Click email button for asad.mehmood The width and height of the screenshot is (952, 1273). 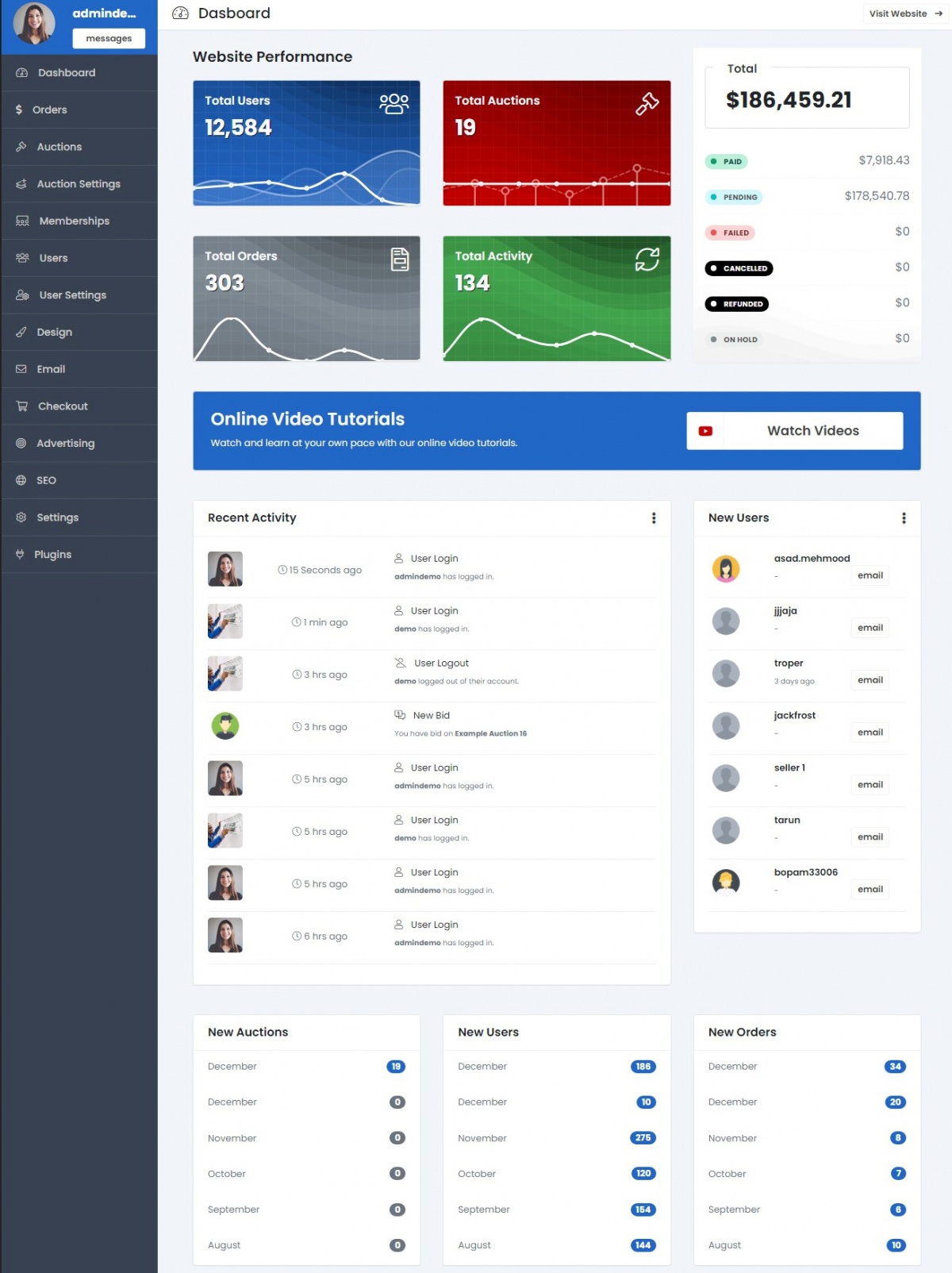pos(869,575)
